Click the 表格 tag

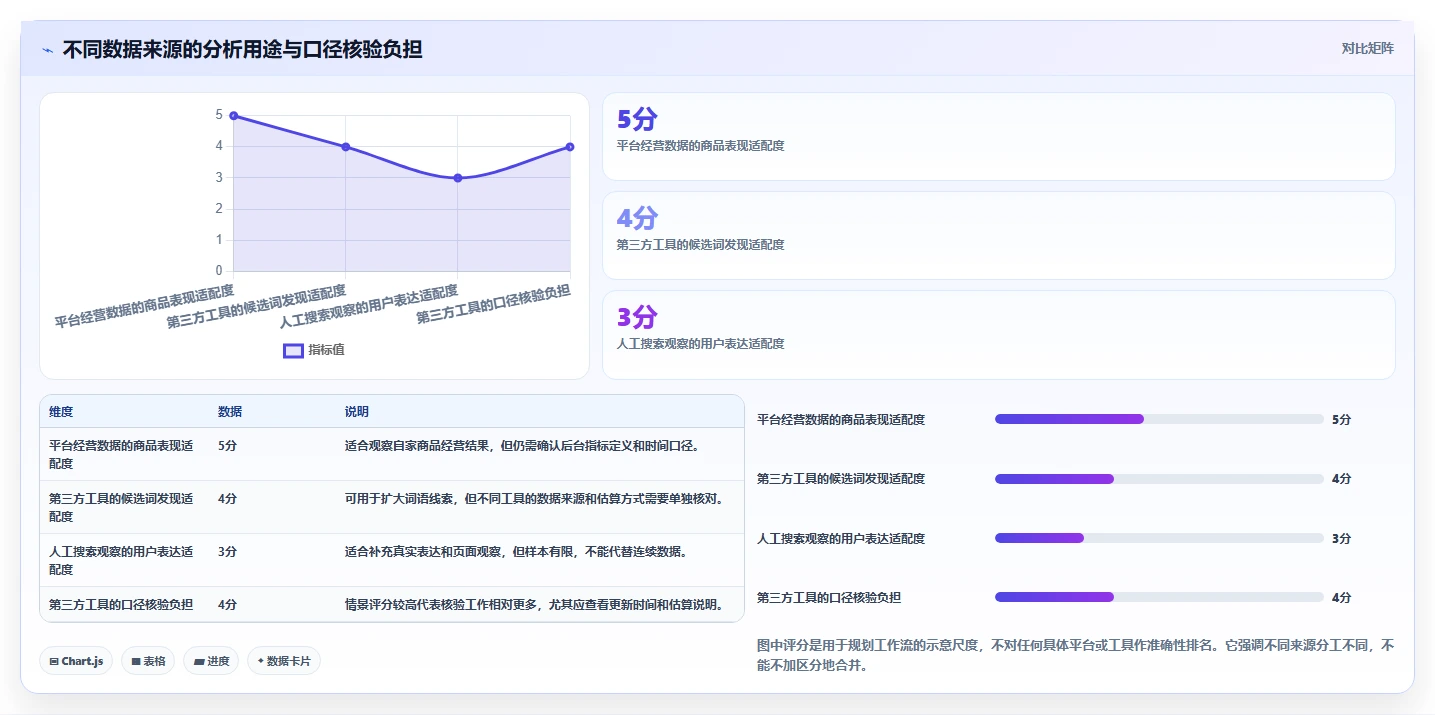[148, 661]
